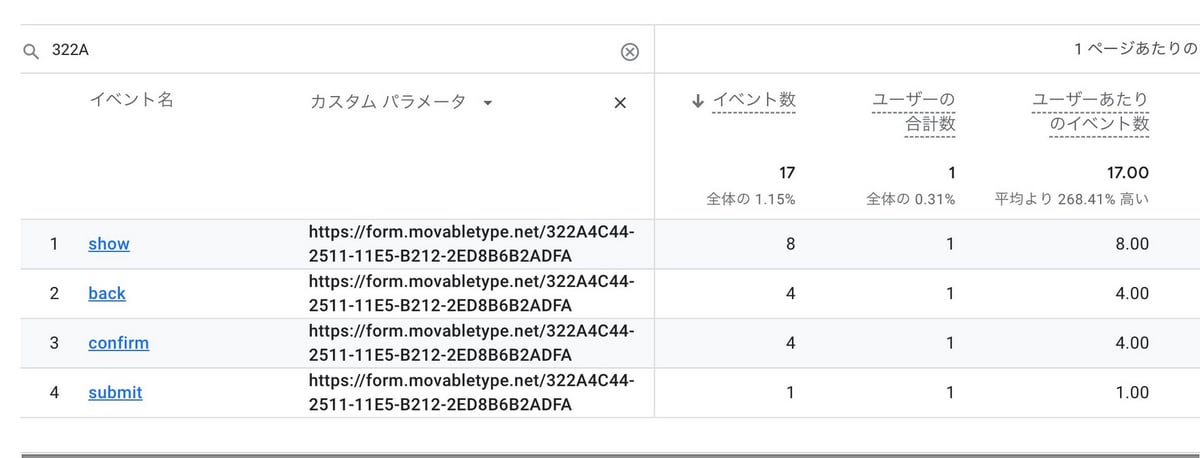
Task: Open the confirm event link
Action: 118,343
